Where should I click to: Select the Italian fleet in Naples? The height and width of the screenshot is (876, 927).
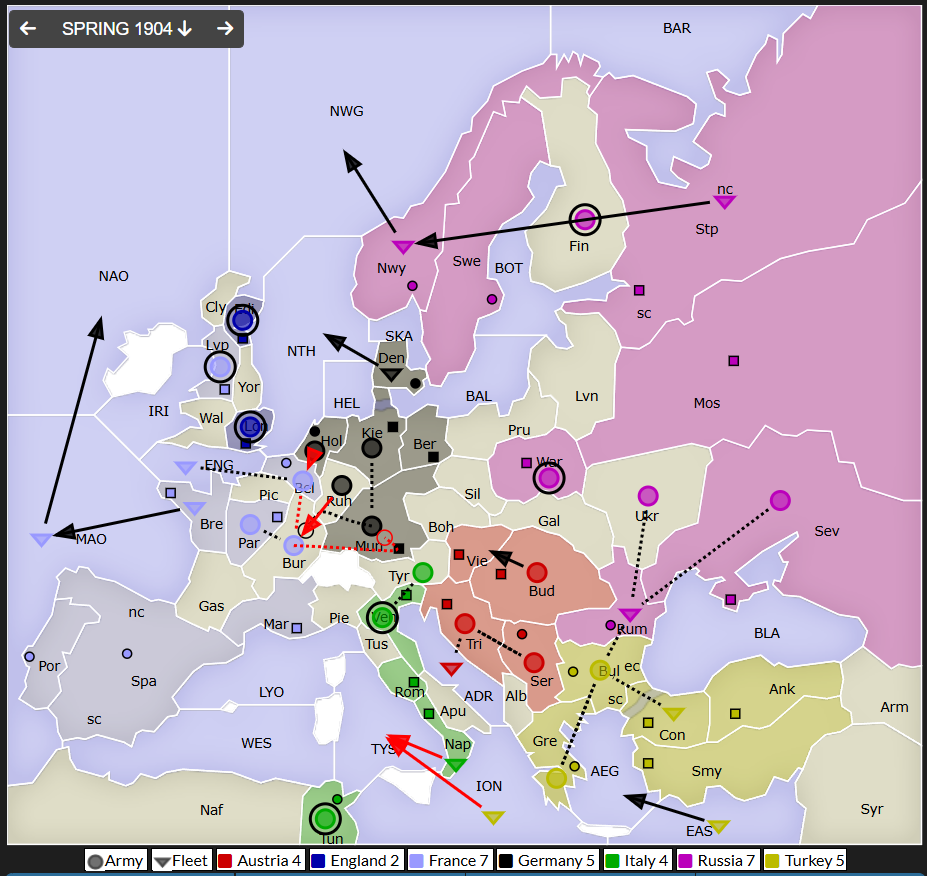point(455,766)
